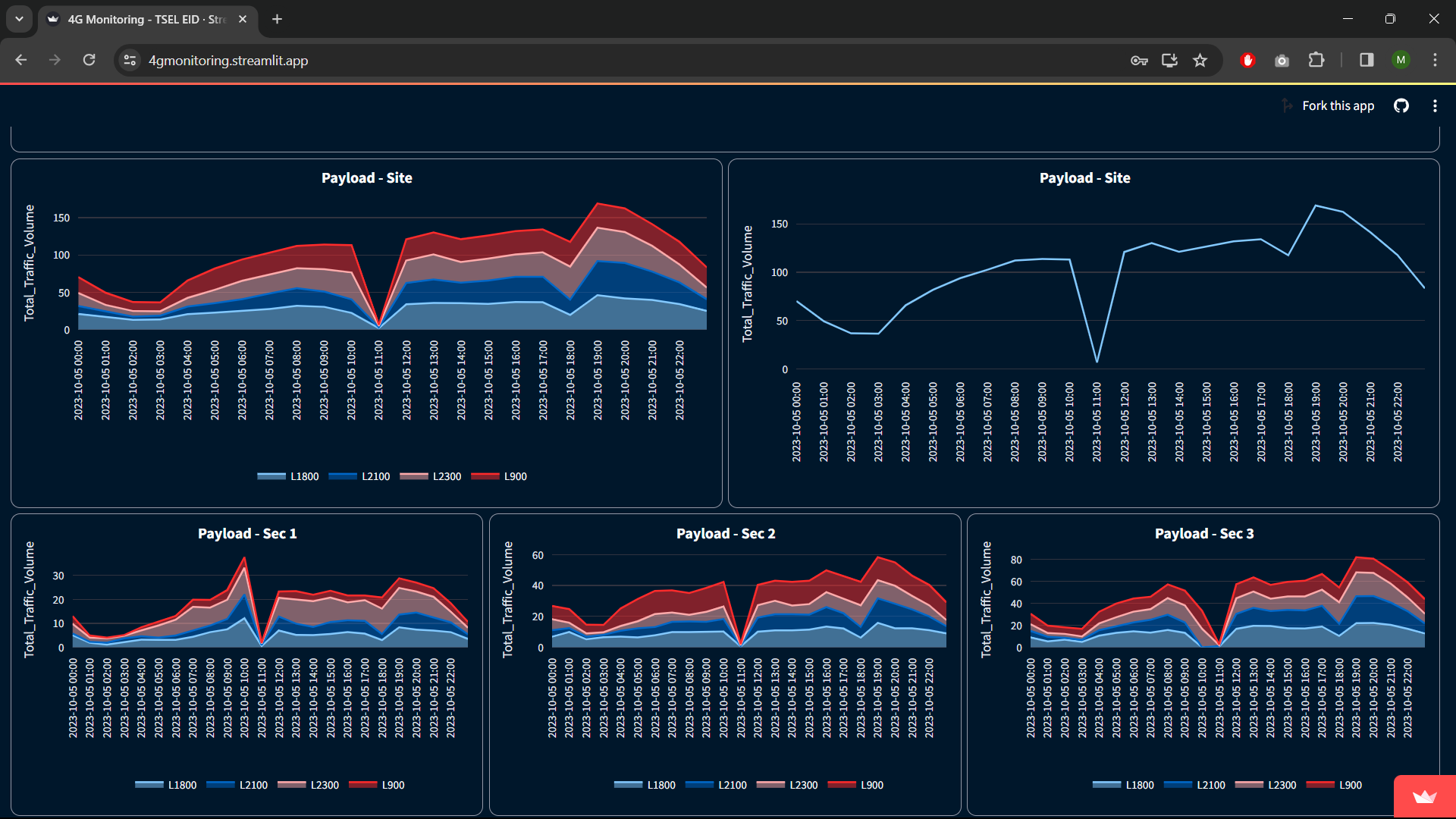This screenshot has width=1456, height=819.
Task: Open the GitHub repository icon
Action: coord(1401,106)
